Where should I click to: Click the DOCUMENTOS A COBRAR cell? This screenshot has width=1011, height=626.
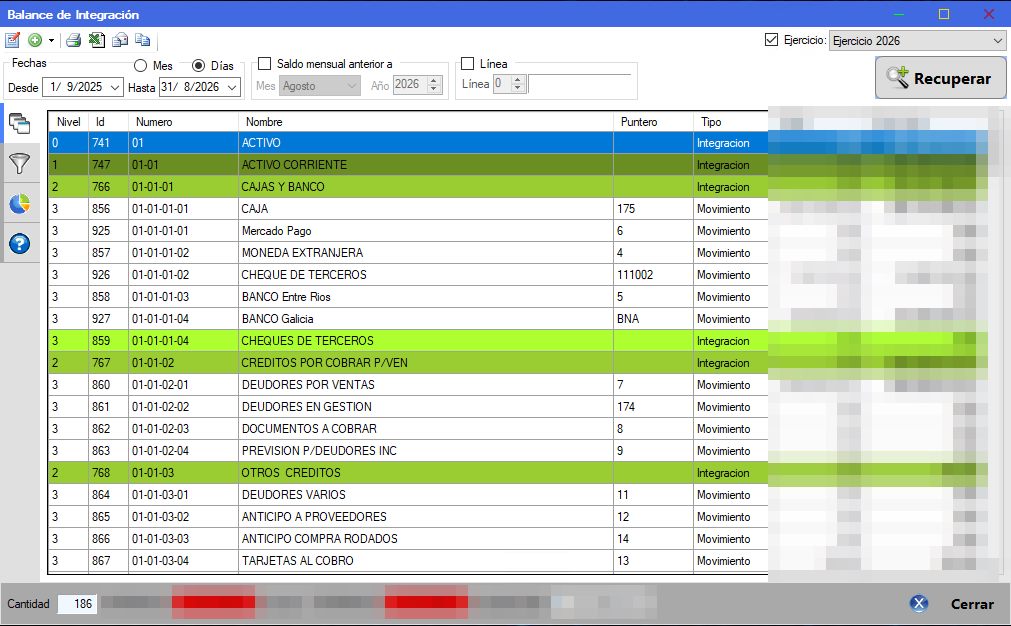(x=426, y=428)
